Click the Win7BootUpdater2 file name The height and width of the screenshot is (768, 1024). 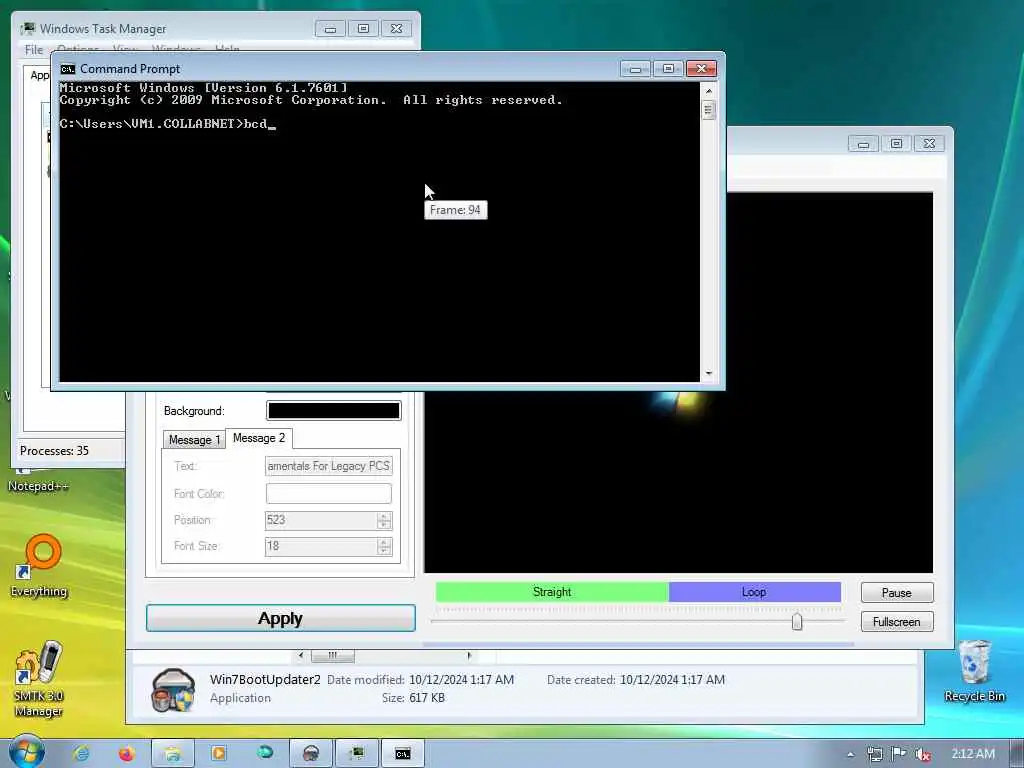point(265,679)
